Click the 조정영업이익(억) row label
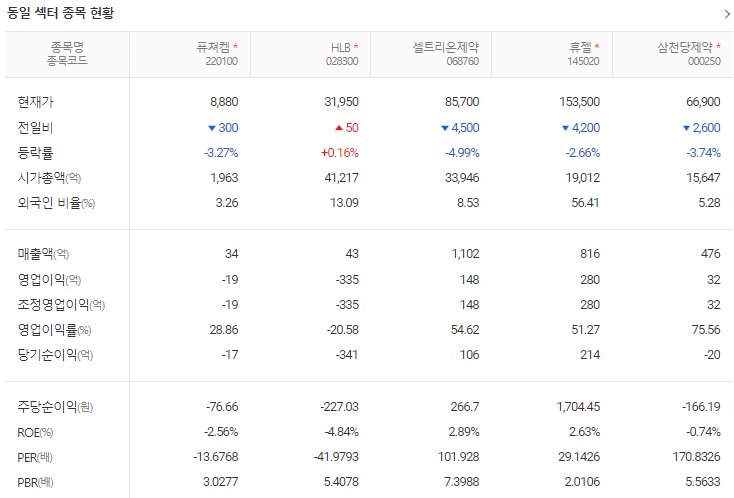 tap(61, 305)
